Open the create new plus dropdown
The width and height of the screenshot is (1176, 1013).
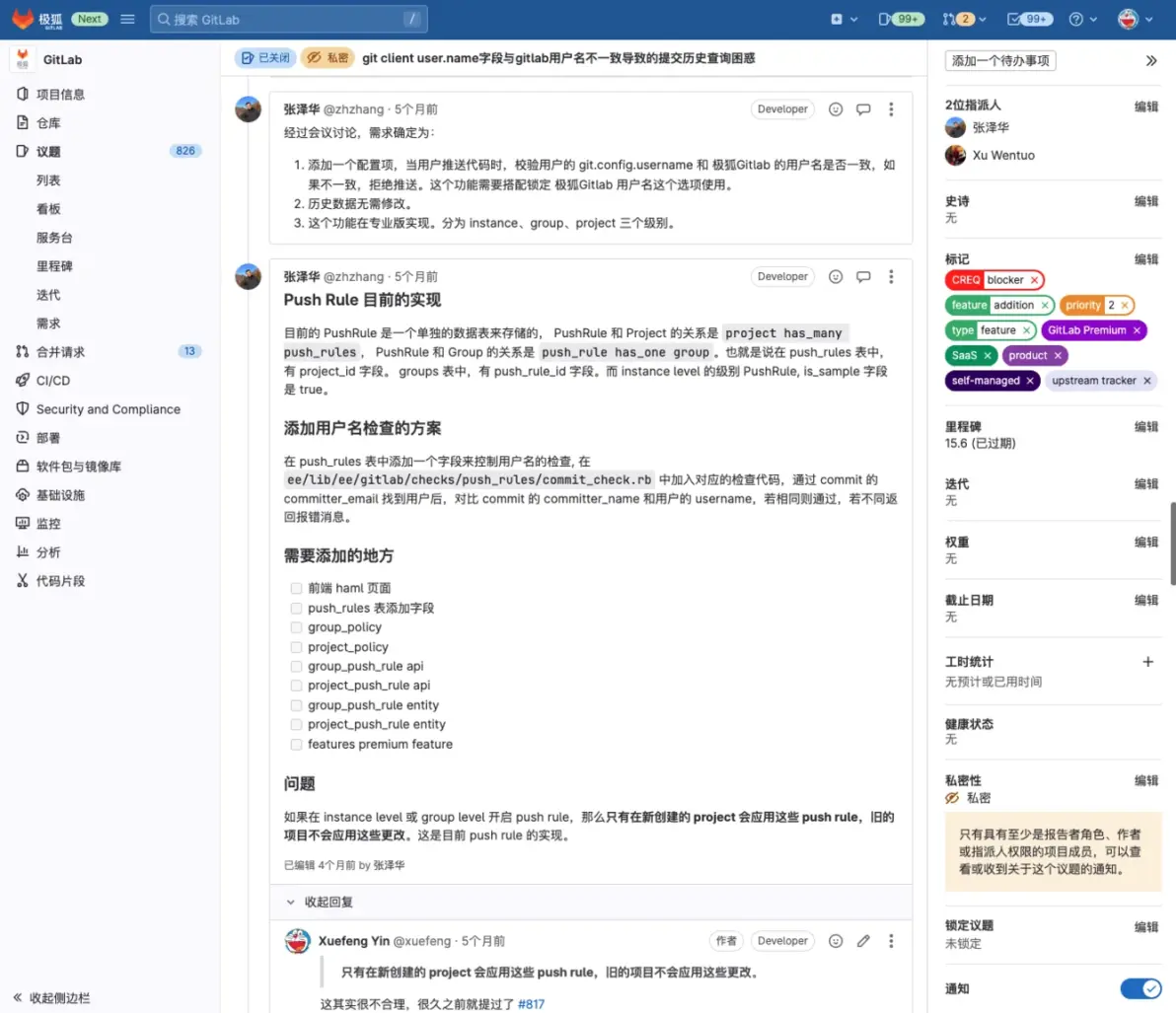coord(844,20)
